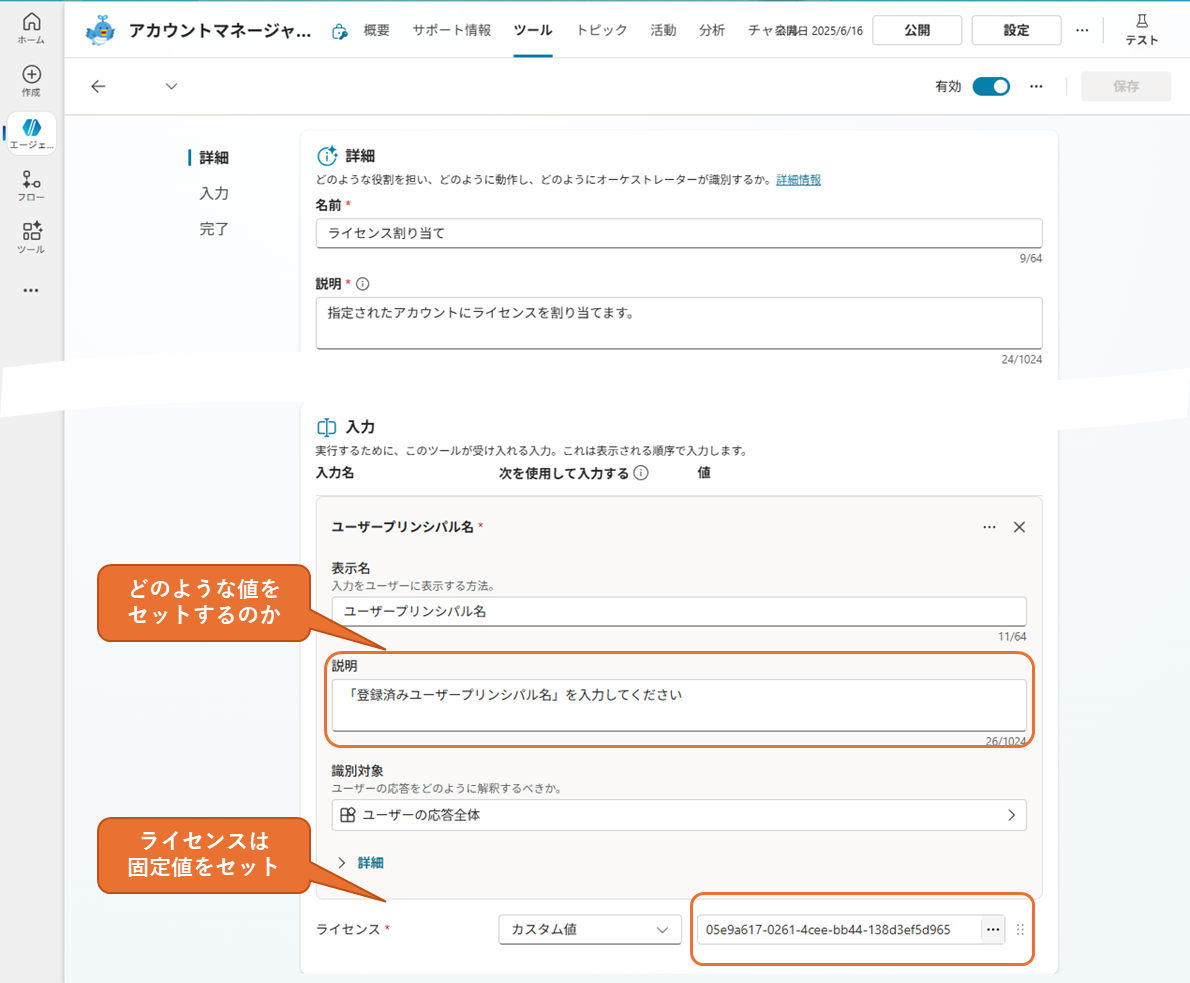Click info icon next to 説明 label

point(363,284)
